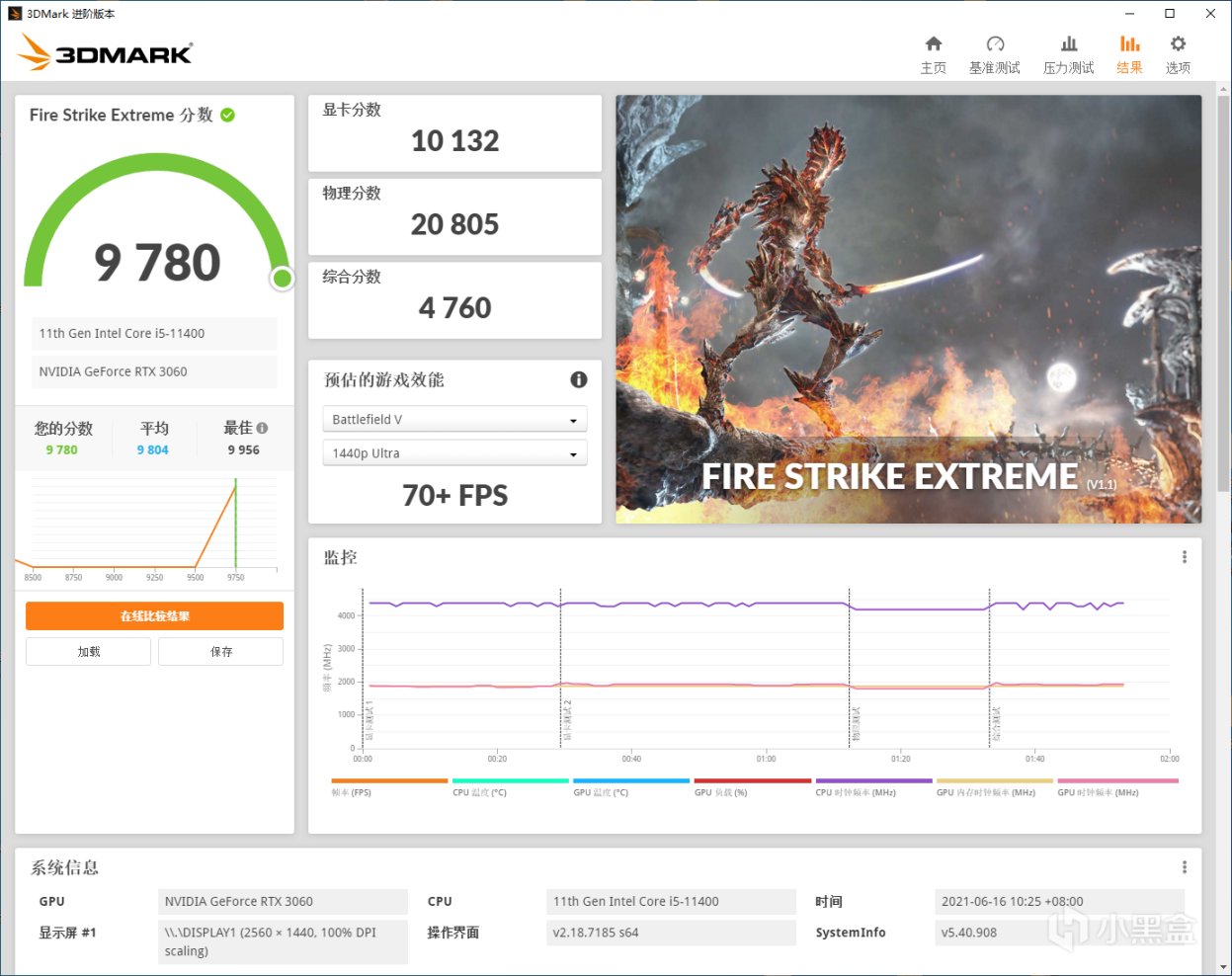1232x976 pixels.
Task: Click the 系统信息 section heading
Action: tap(64, 867)
